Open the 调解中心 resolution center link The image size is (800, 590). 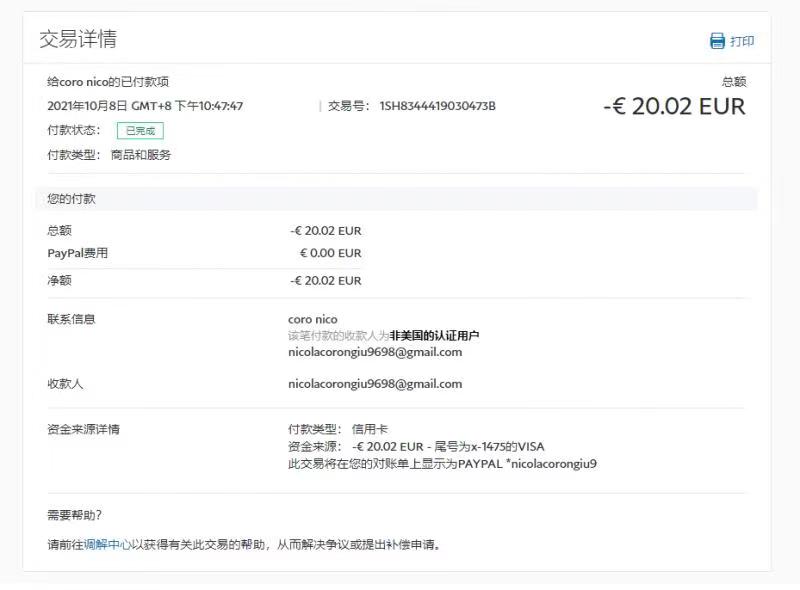pos(107,545)
